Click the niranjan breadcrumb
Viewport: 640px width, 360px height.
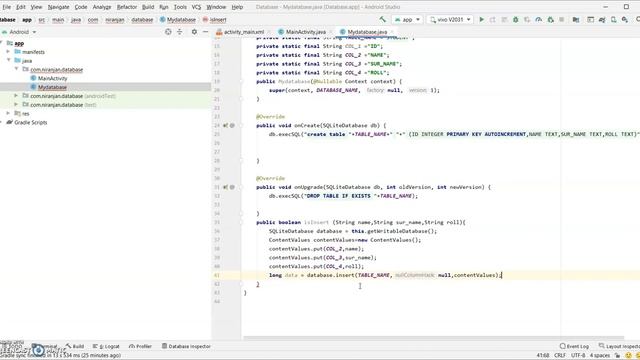(115, 20)
